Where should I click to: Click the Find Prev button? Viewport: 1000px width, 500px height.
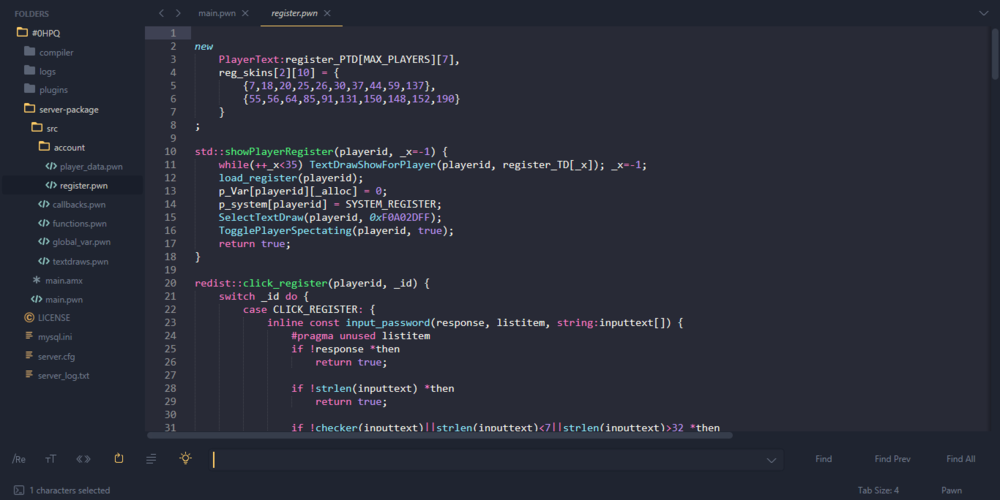(x=892, y=459)
